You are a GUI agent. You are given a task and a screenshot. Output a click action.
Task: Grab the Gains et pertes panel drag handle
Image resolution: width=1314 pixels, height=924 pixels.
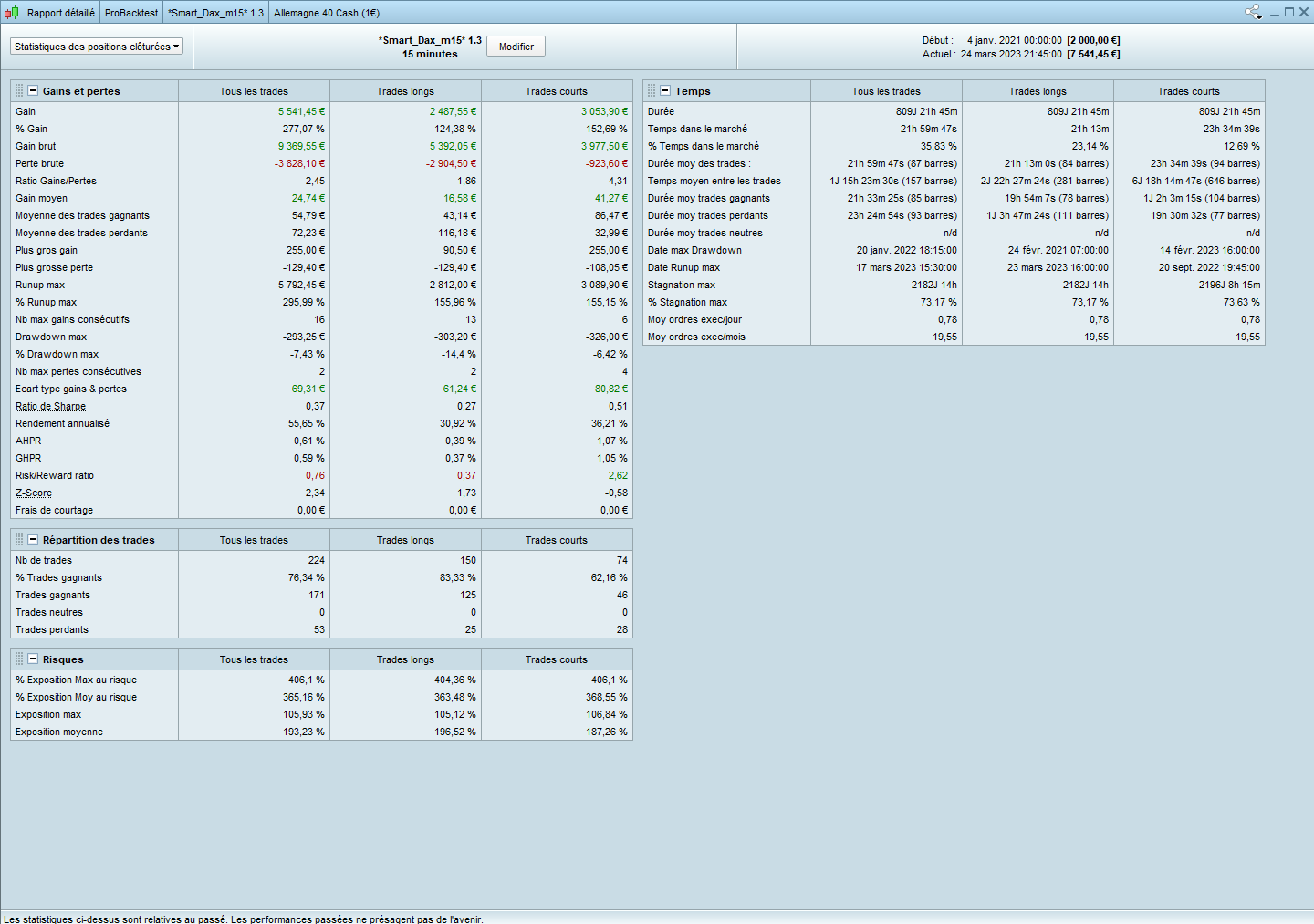click(x=19, y=91)
